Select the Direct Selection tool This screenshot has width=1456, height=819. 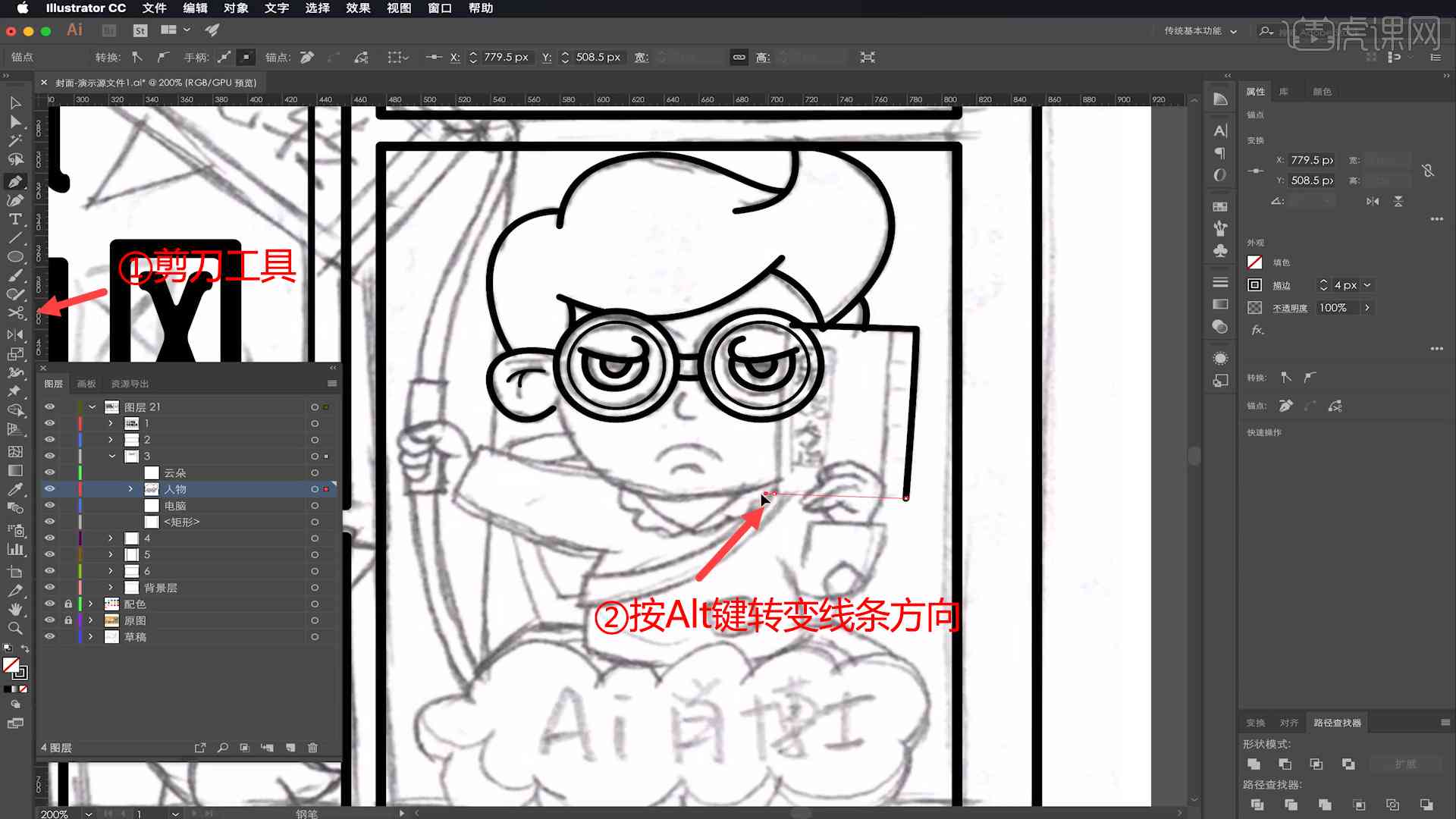(14, 121)
